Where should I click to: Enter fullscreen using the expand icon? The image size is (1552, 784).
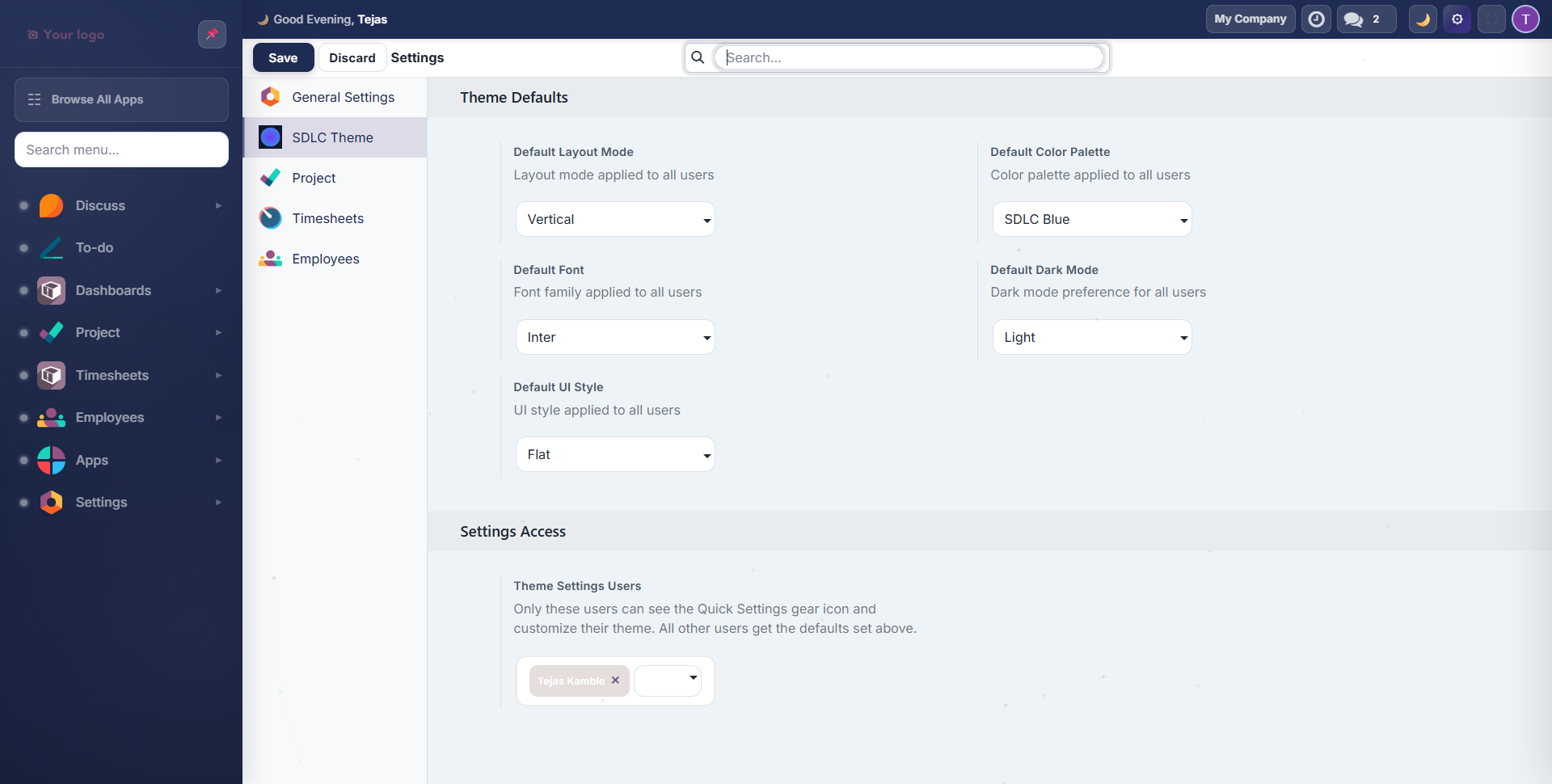[x=1491, y=19]
